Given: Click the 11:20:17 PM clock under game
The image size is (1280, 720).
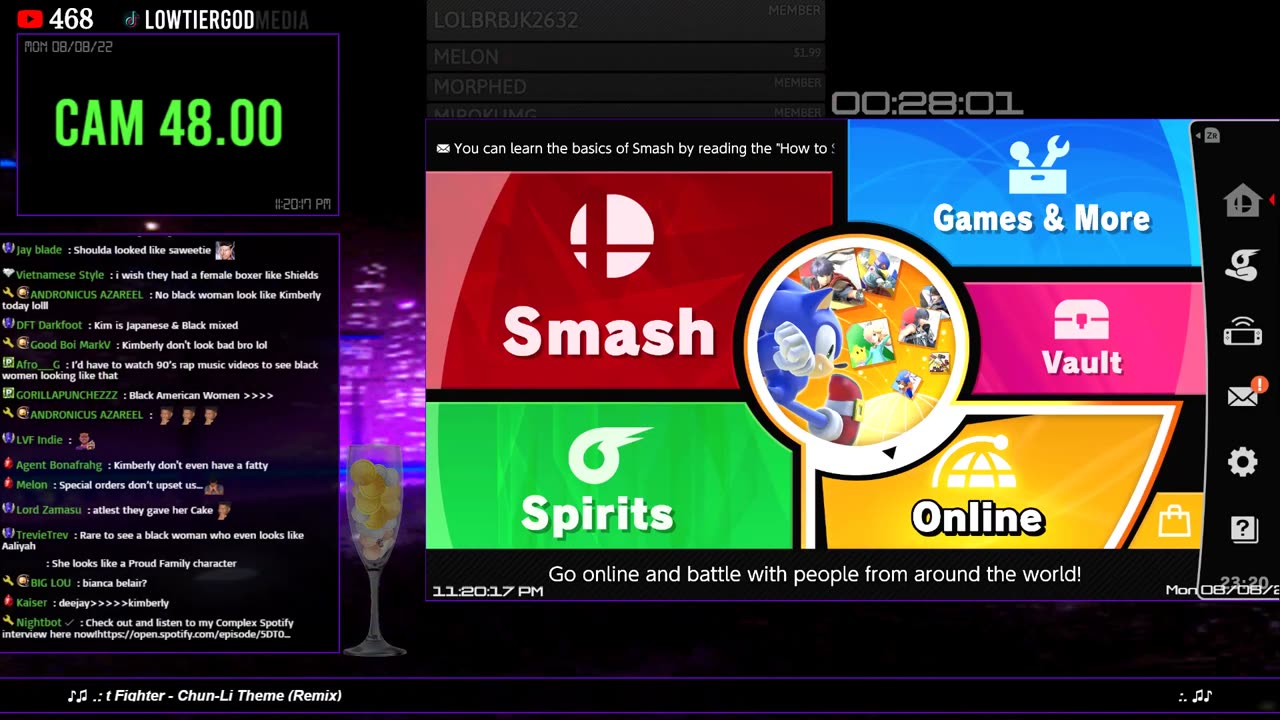Looking at the screenshot, I should coord(488,591).
